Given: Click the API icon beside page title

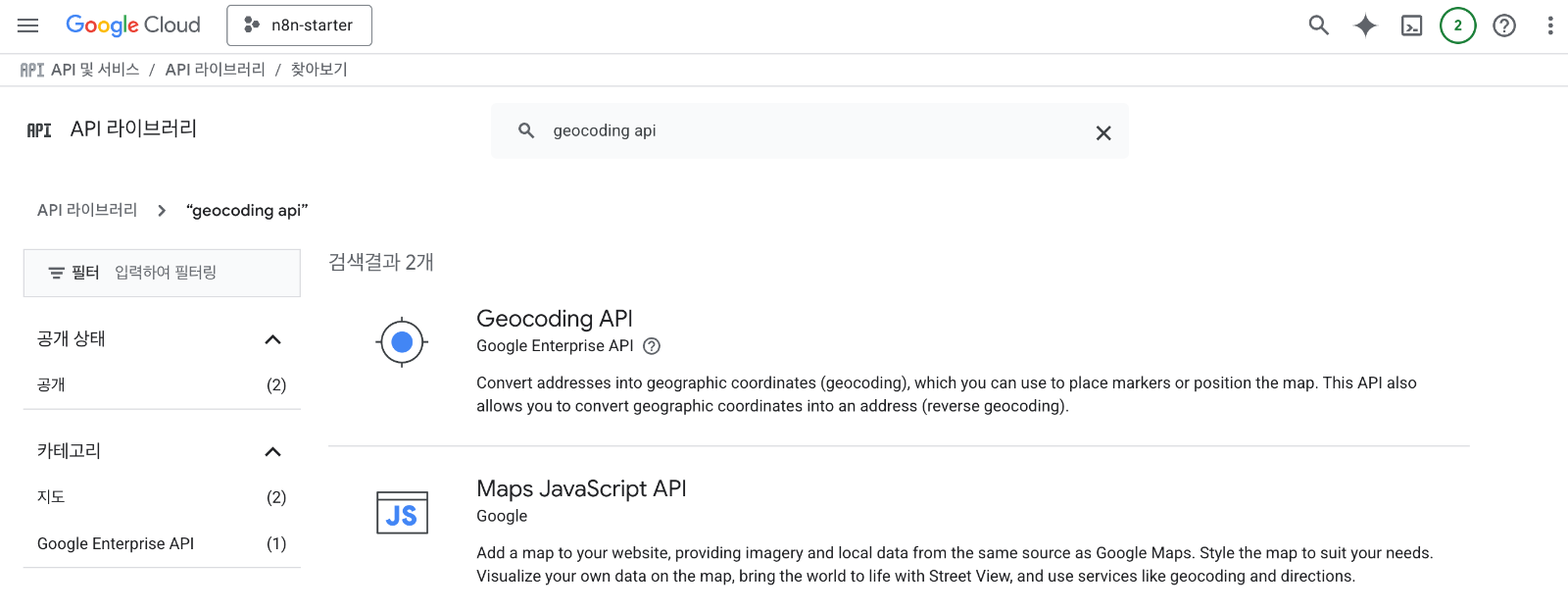Looking at the screenshot, I should point(39,130).
